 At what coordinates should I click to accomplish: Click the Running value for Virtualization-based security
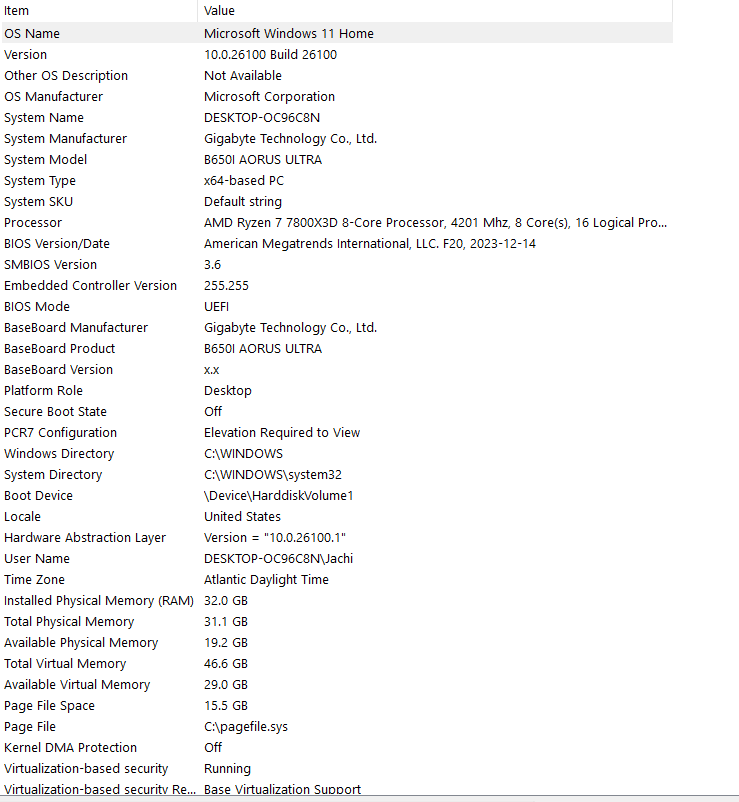pyautogui.click(x=227, y=768)
